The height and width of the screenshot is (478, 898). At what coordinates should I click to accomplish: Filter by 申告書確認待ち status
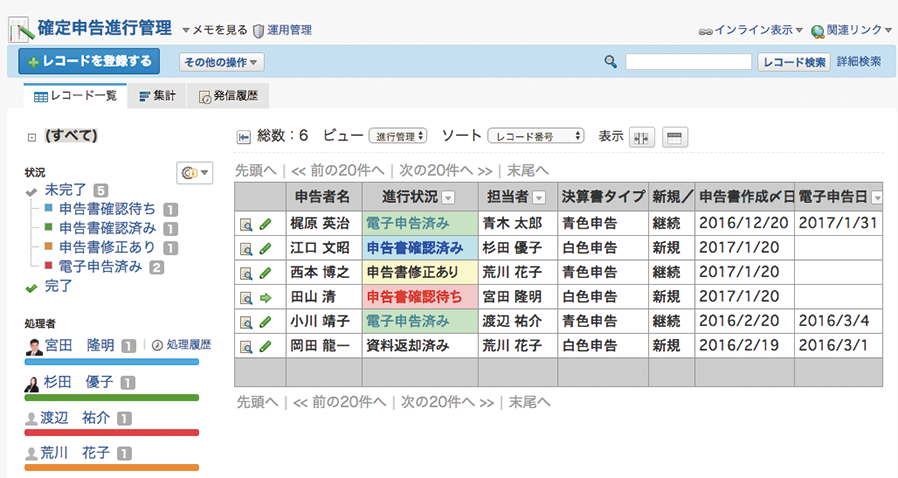(x=107, y=209)
